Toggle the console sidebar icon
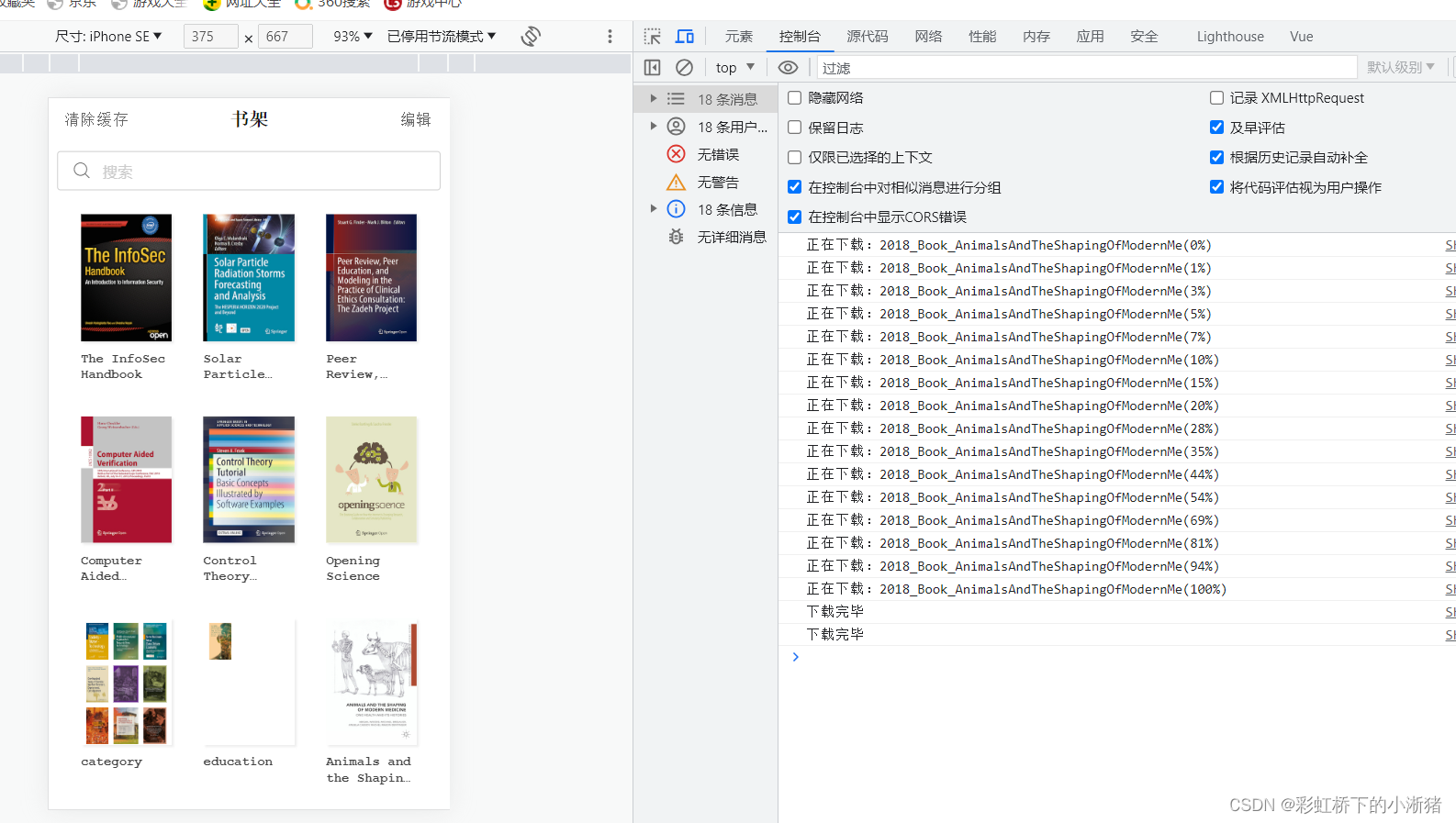This screenshot has width=1456, height=823. (x=653, y=68)
